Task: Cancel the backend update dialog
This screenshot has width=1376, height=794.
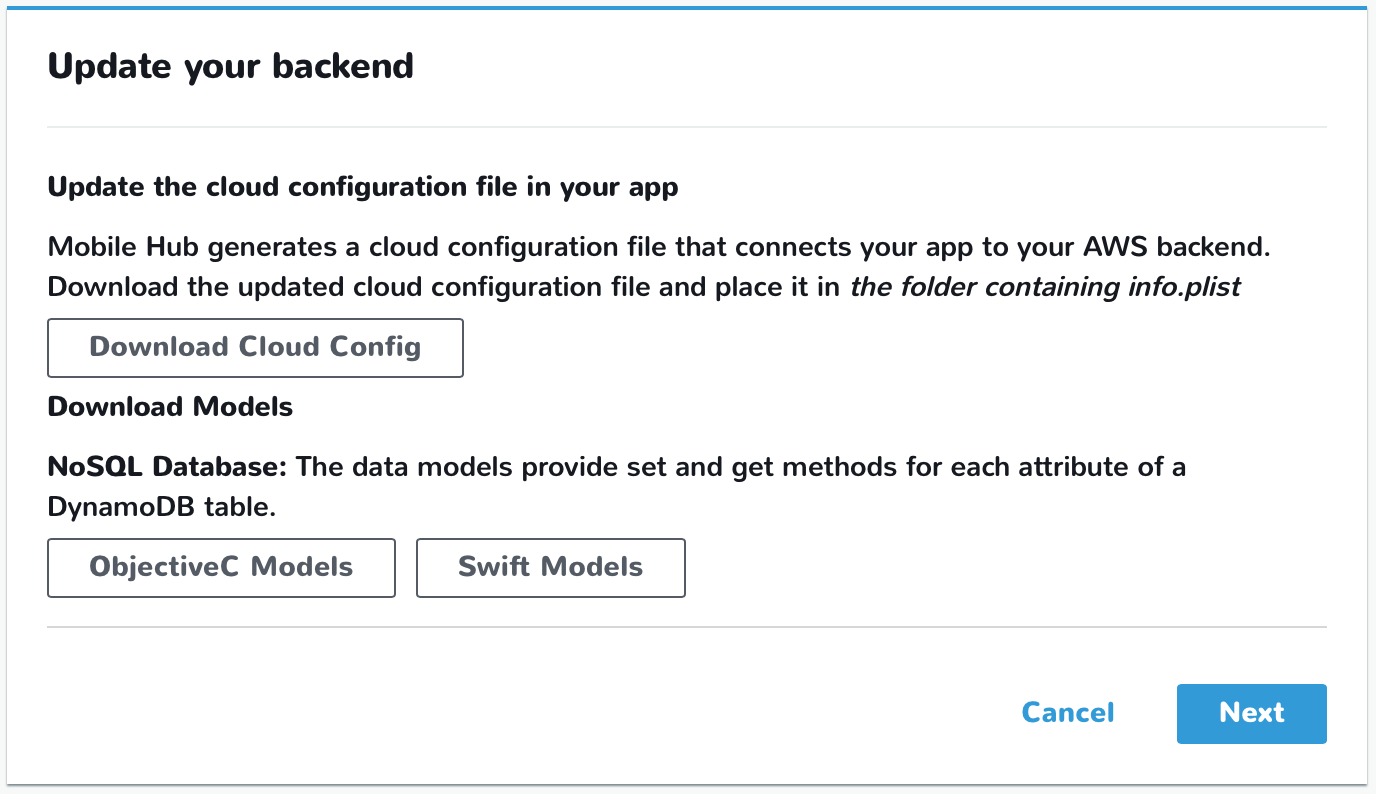Action: point(1067,713)
